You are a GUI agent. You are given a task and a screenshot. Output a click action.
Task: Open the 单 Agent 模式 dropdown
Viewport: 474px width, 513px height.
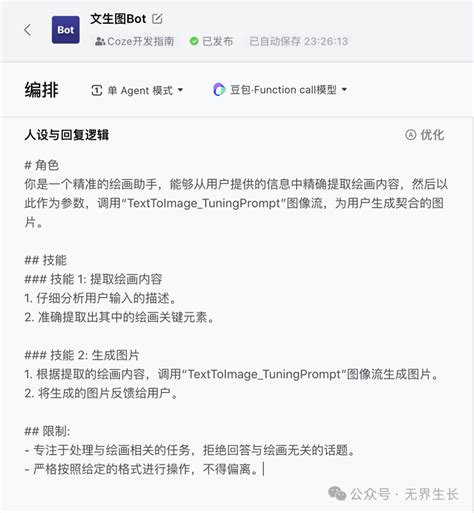137,90
